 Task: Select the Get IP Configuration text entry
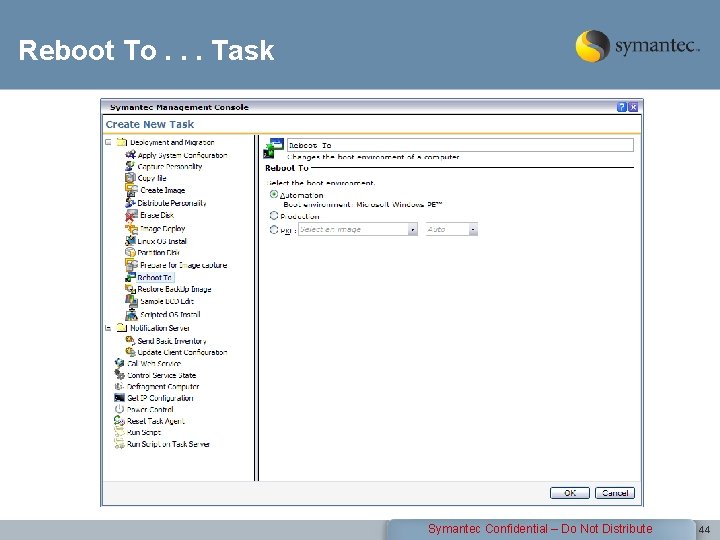160,398
